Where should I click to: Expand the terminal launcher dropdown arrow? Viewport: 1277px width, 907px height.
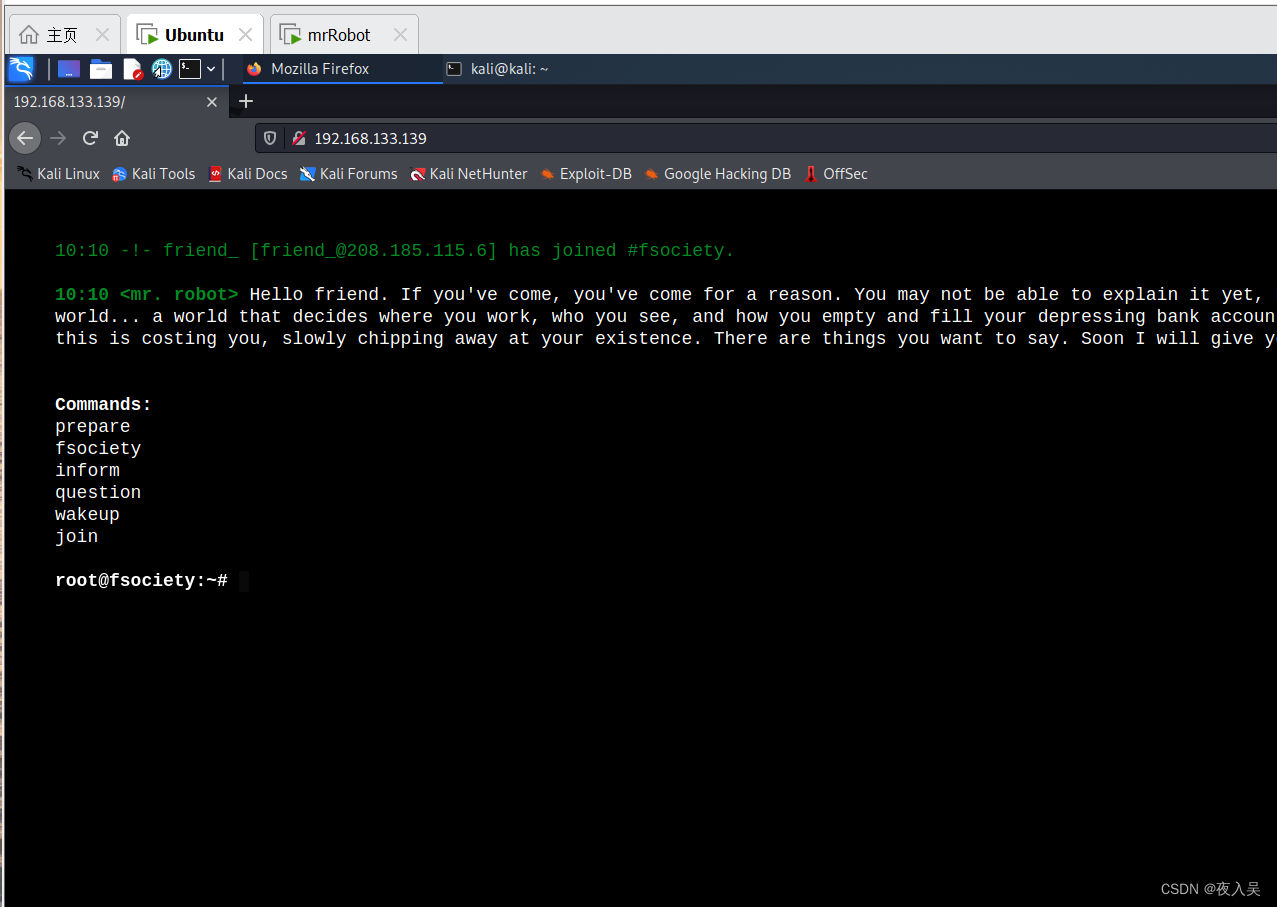point(211,68)
